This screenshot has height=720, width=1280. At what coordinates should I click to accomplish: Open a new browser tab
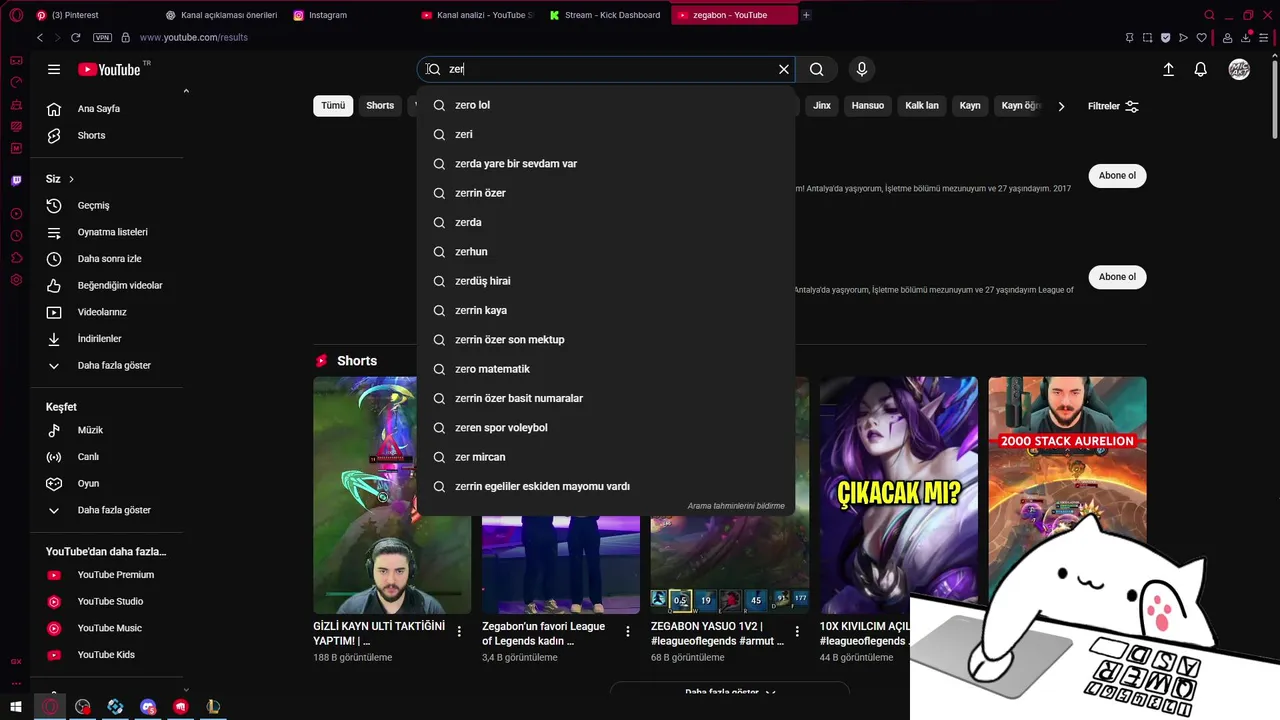806,15
